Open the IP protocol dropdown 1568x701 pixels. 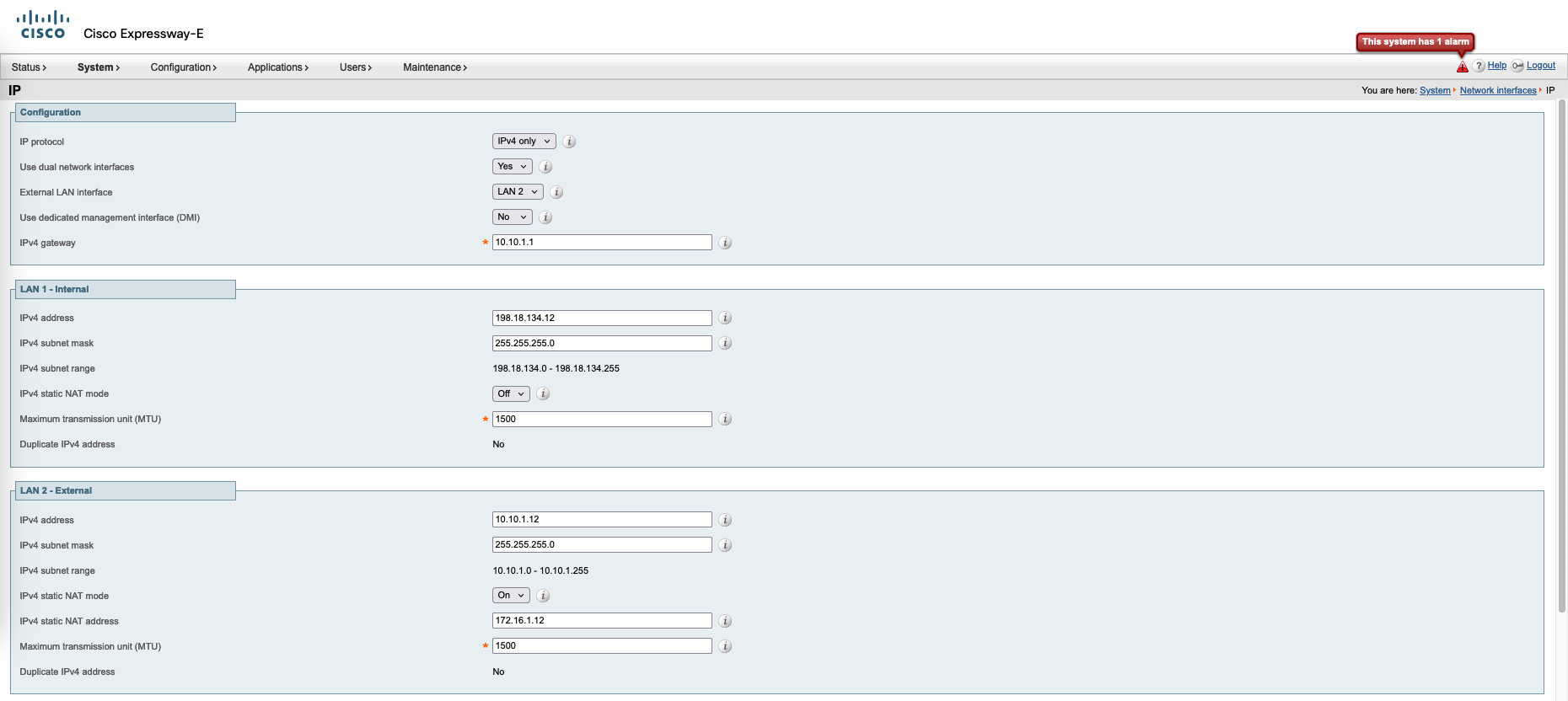[x=524, y=142]
